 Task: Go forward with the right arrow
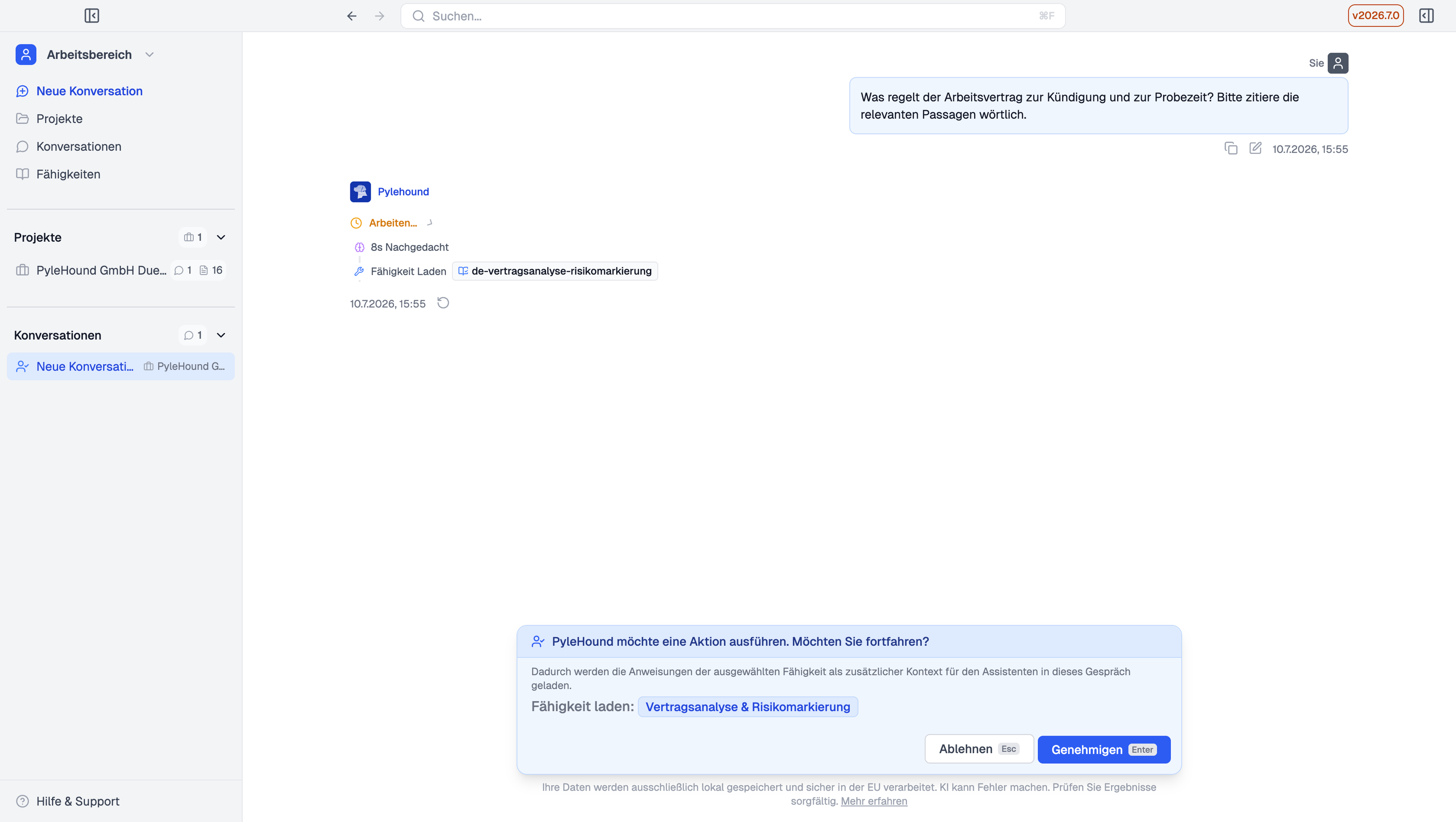click(380, 16)
